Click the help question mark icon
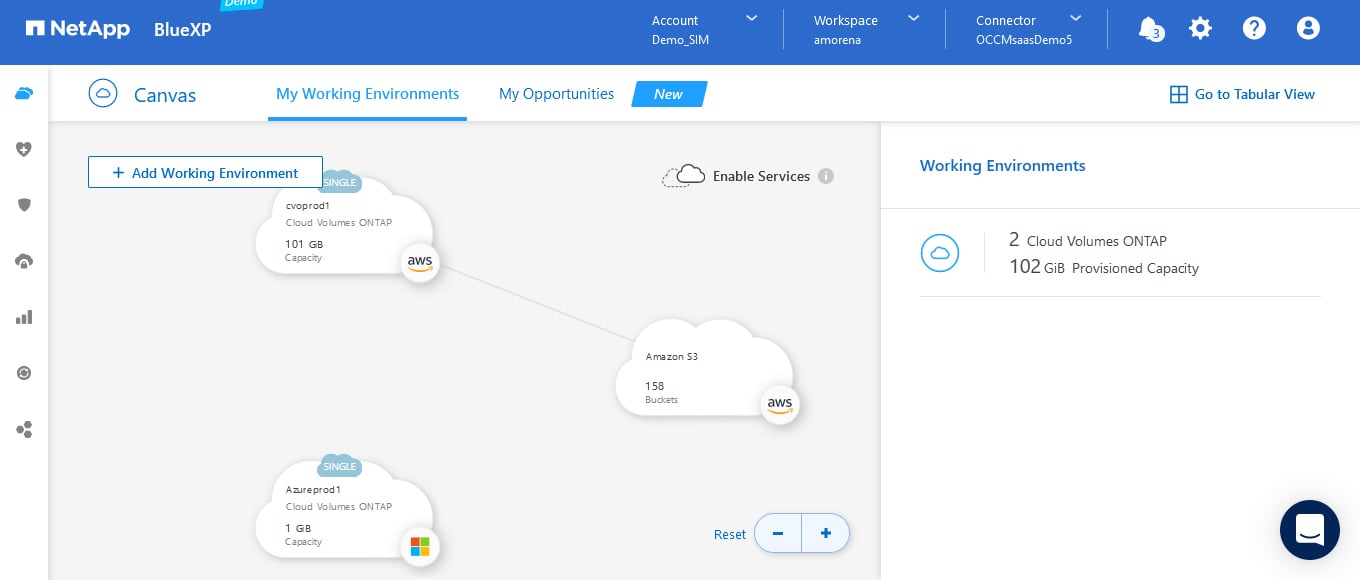Screen dimensions: 1360x580 [1254, 29]
